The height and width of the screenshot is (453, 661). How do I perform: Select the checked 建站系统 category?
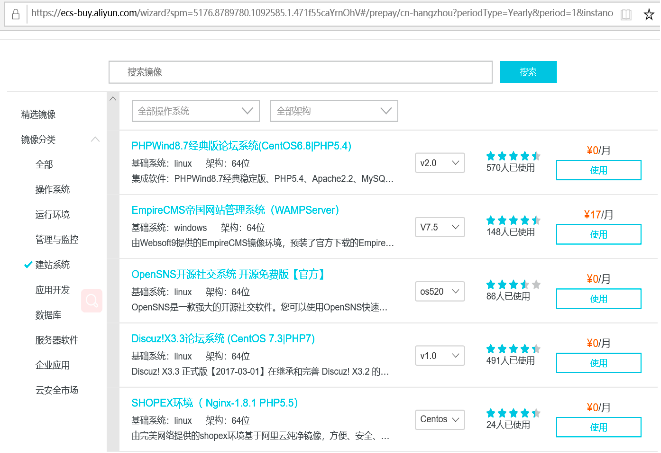[53, 265]
